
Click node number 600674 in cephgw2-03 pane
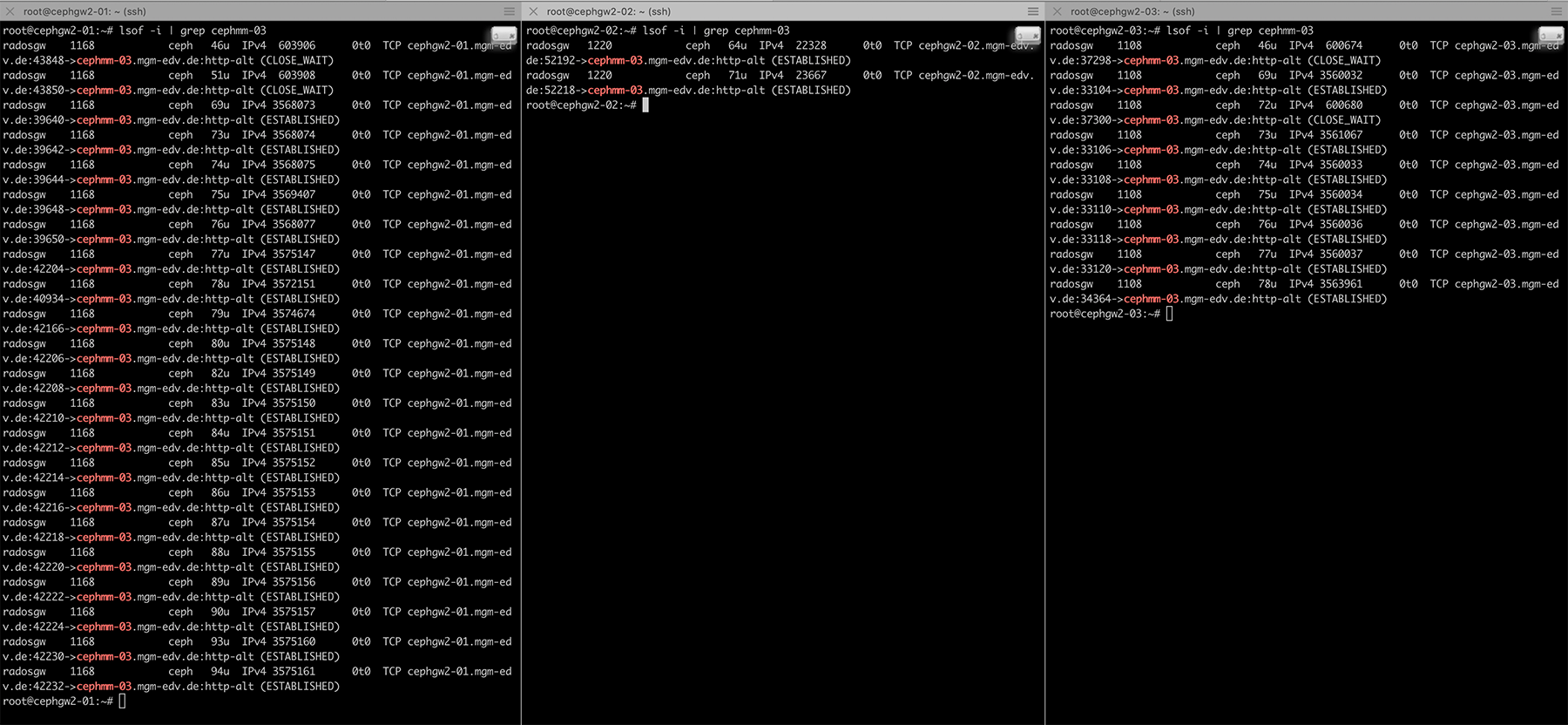pyautogui.click(x=1344, y=45)
